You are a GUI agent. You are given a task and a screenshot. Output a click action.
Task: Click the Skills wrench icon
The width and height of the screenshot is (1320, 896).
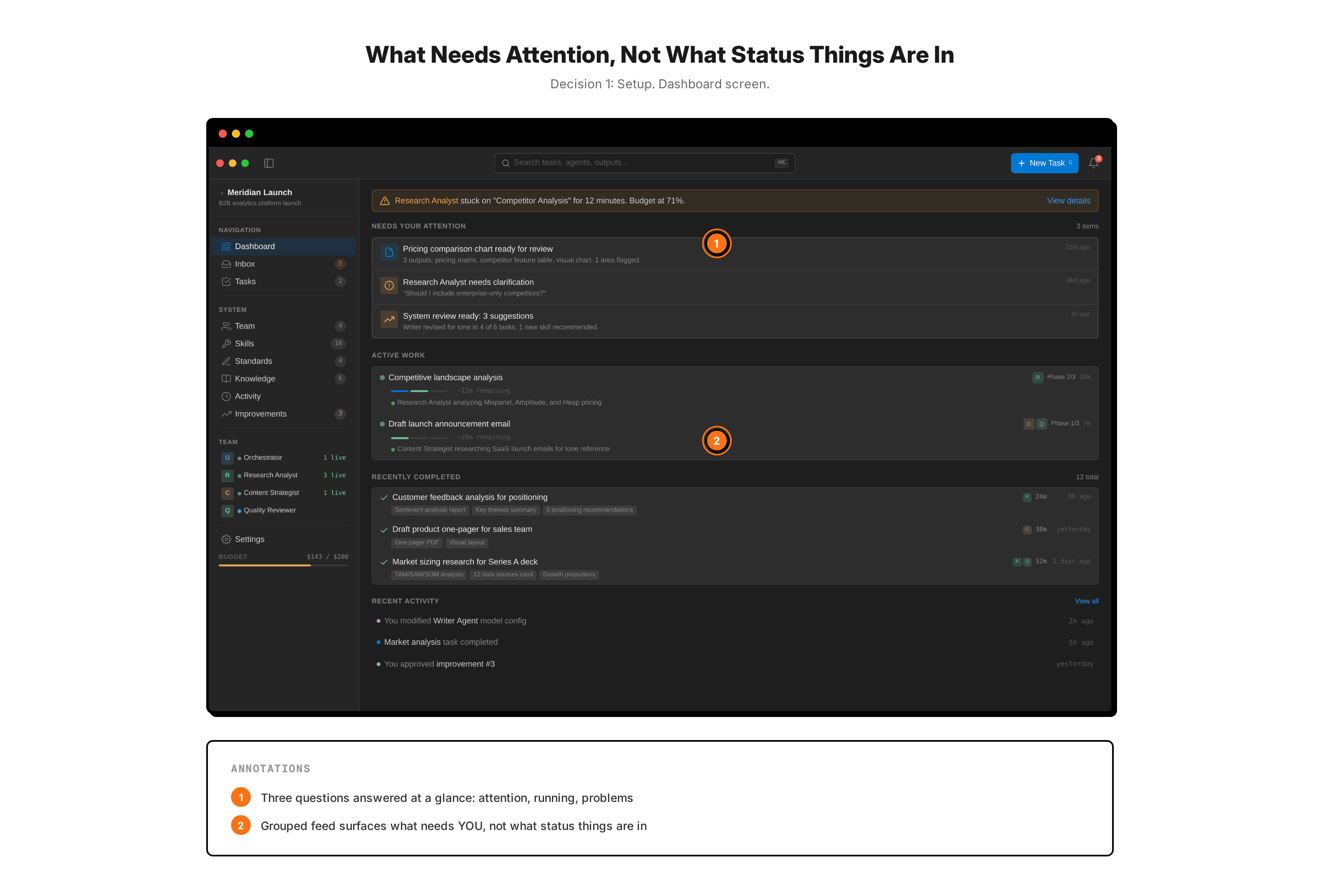coord(226,344)
